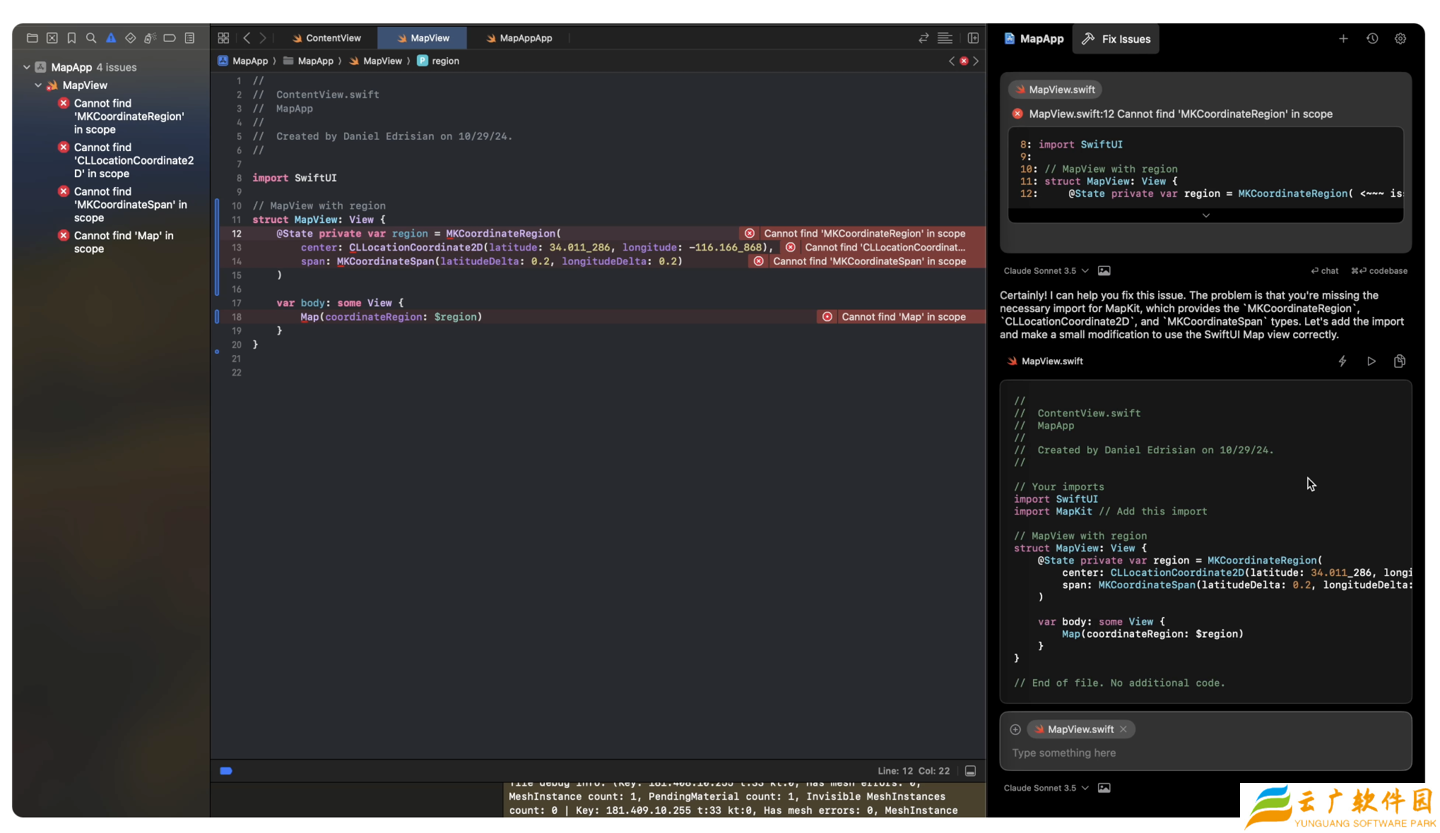Switch to the MapView editor tab
Viewport: 1440px width, 833px height.
click(x=422, y=38)
